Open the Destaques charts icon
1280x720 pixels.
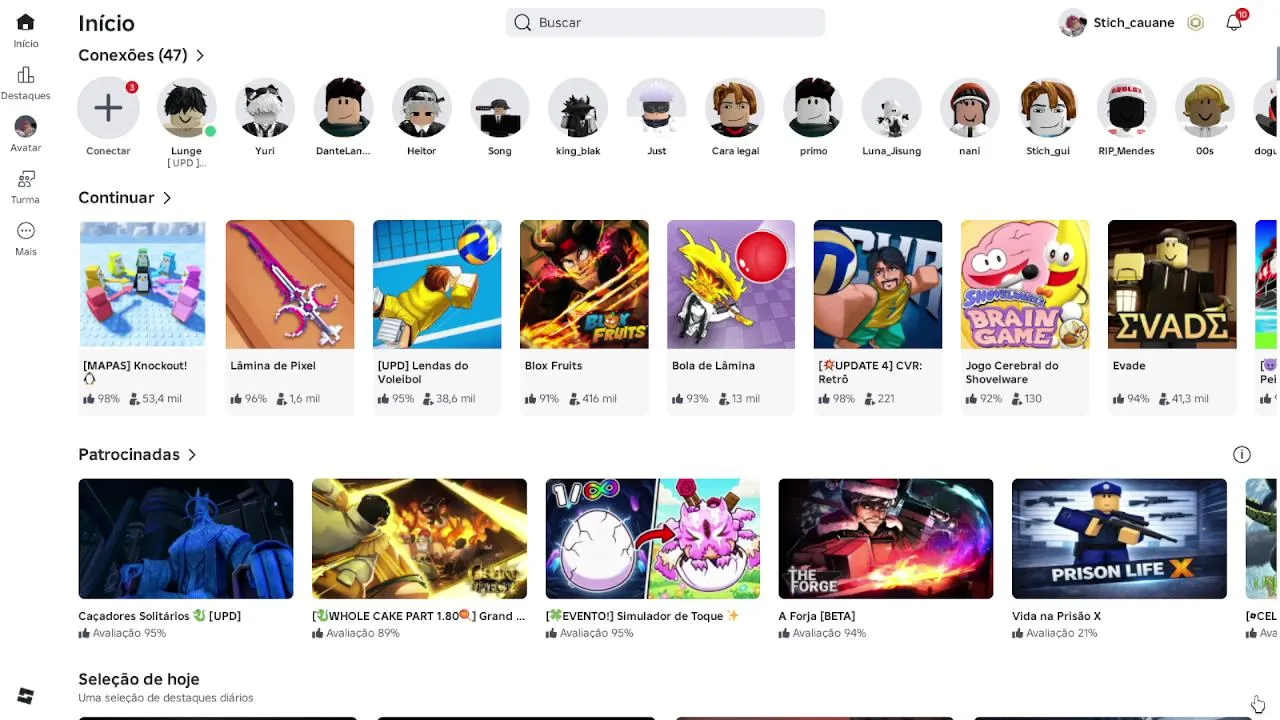coord(26,75)
